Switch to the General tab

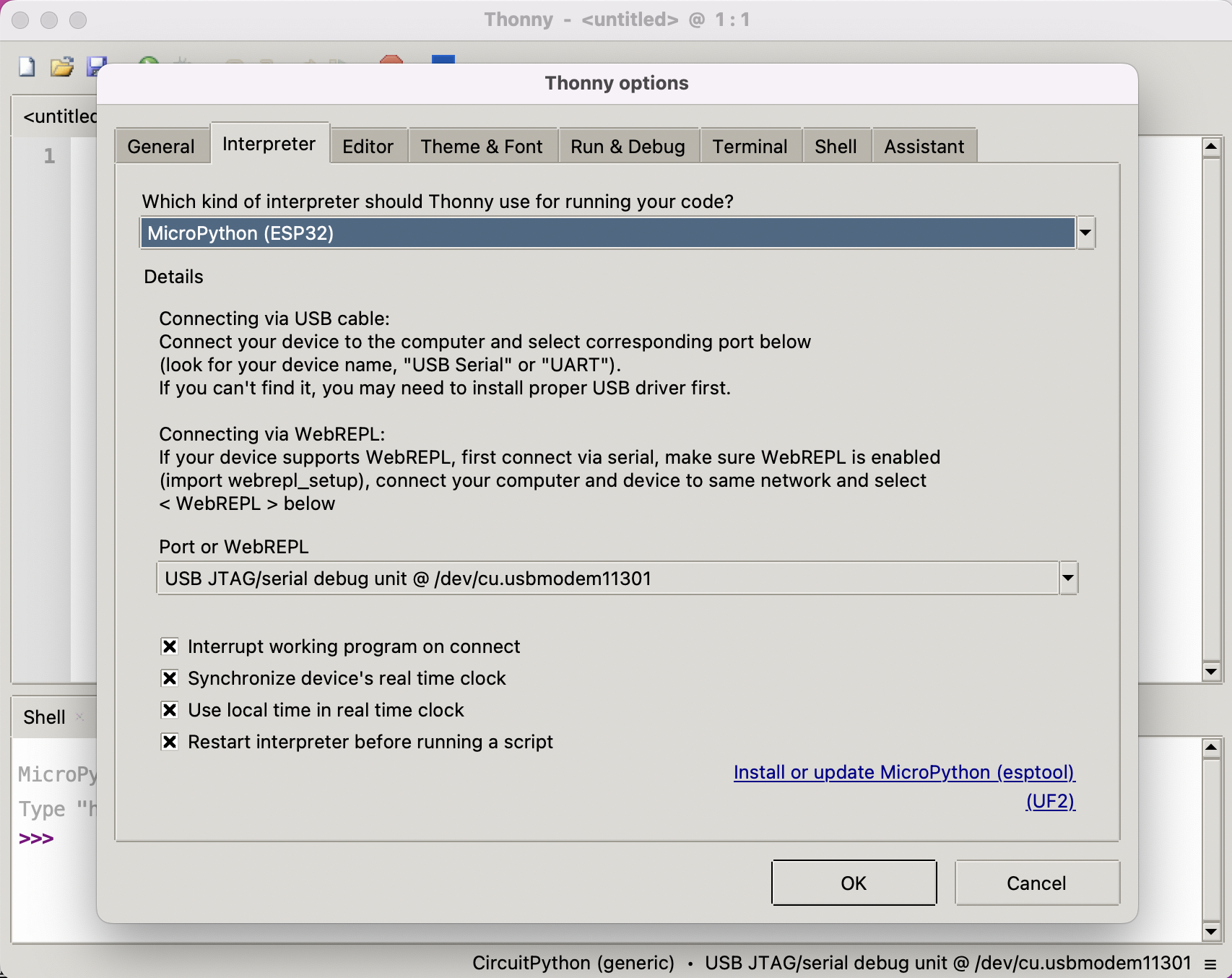[161, 147]
